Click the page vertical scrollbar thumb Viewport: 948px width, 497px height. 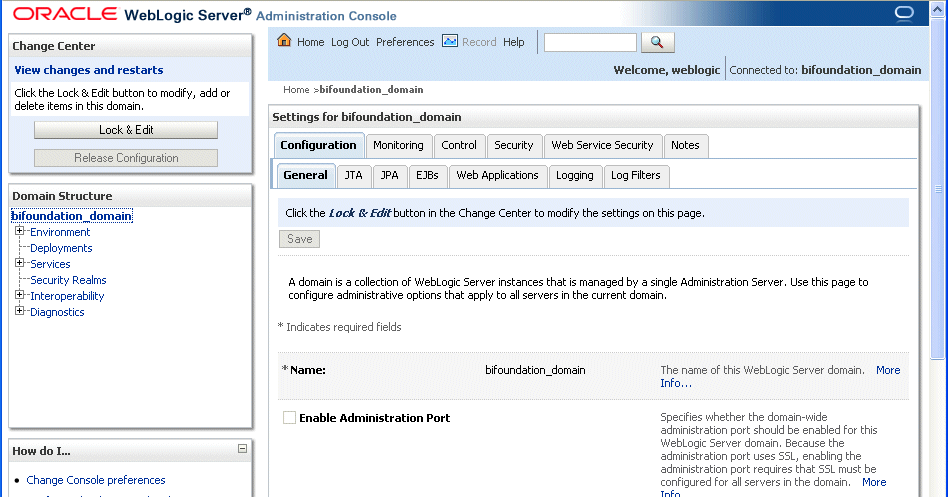(938, 187)
